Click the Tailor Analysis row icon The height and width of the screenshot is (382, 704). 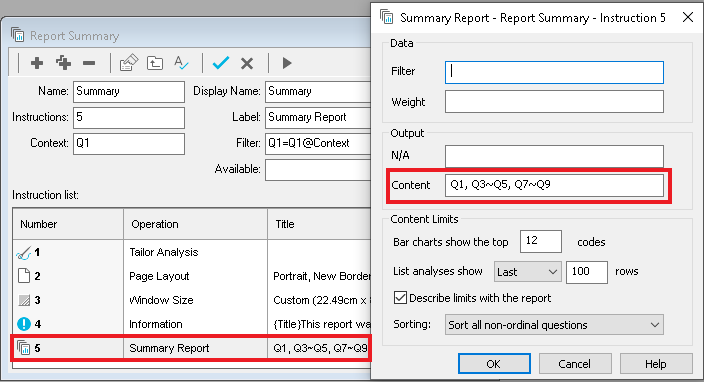tap(23, 253)
